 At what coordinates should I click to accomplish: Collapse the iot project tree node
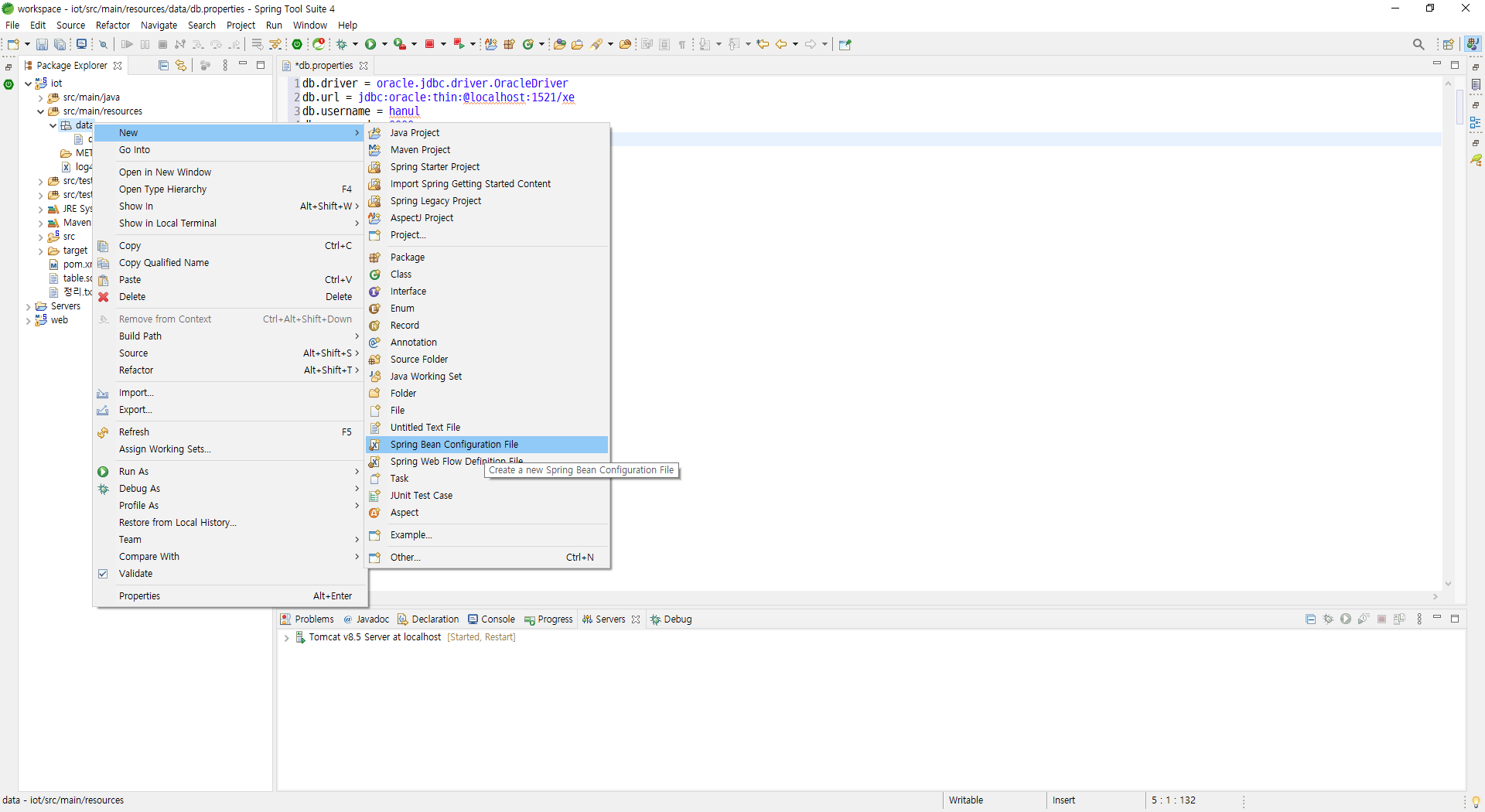[x=29, y=84]
